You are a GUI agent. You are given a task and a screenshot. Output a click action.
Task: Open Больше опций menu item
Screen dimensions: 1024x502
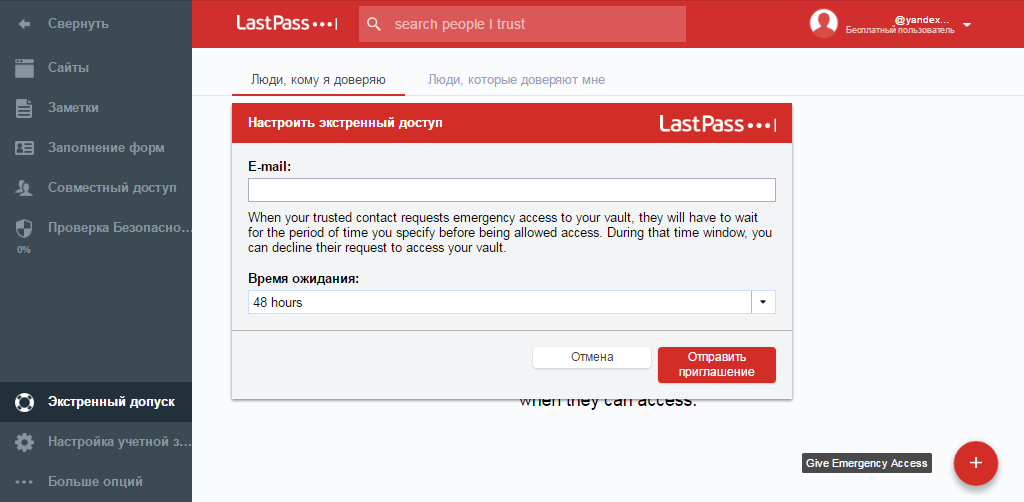[x=96, y=482]
